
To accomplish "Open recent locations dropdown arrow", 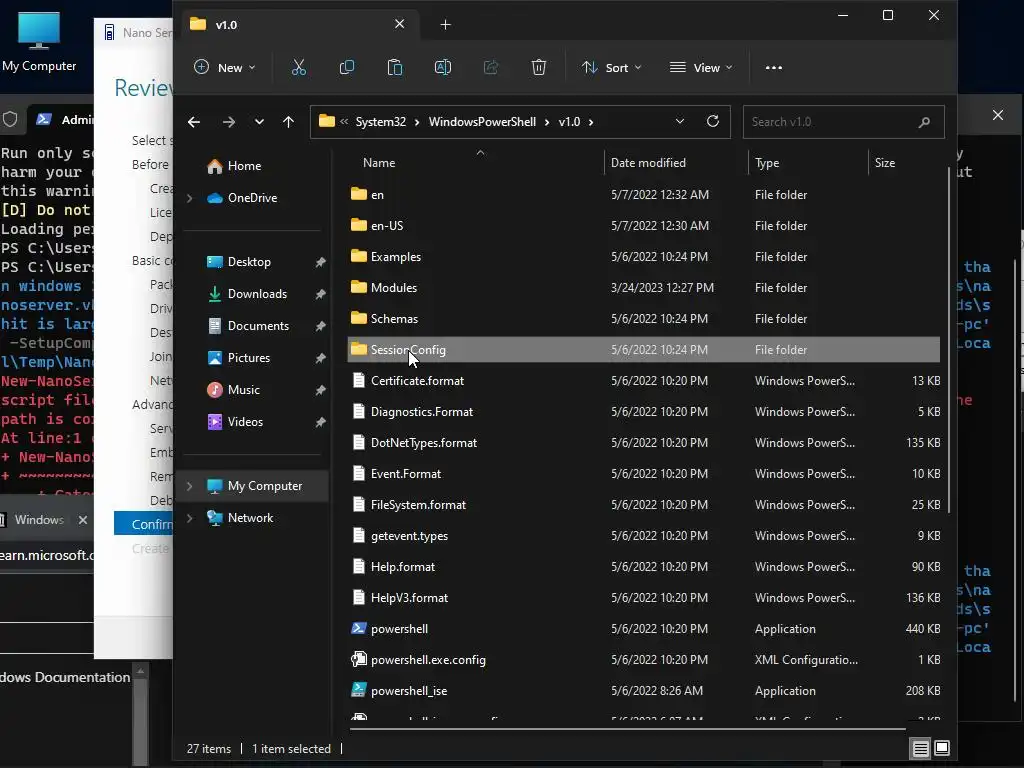I will [259, 122].
